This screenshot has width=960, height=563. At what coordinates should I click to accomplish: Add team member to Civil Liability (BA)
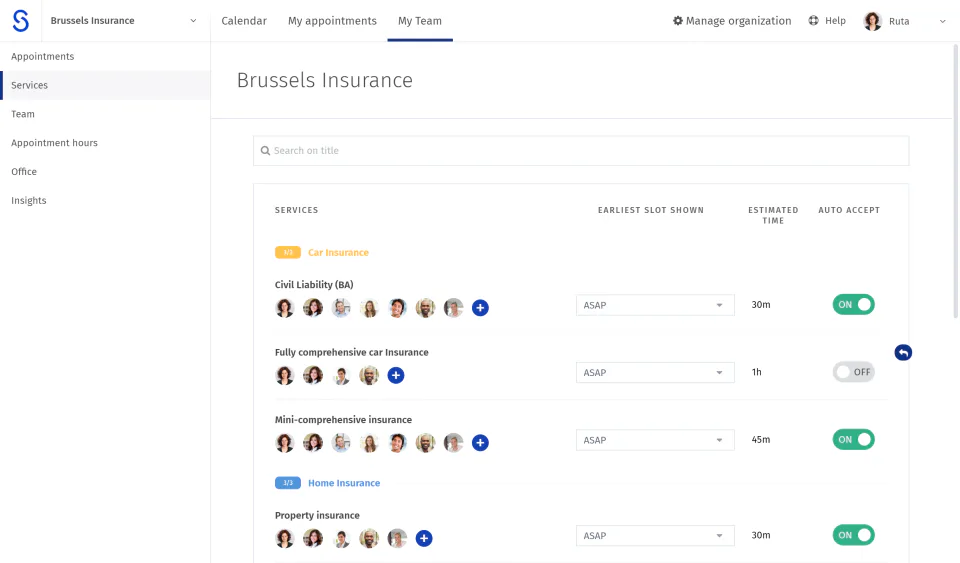click(480, 308)
